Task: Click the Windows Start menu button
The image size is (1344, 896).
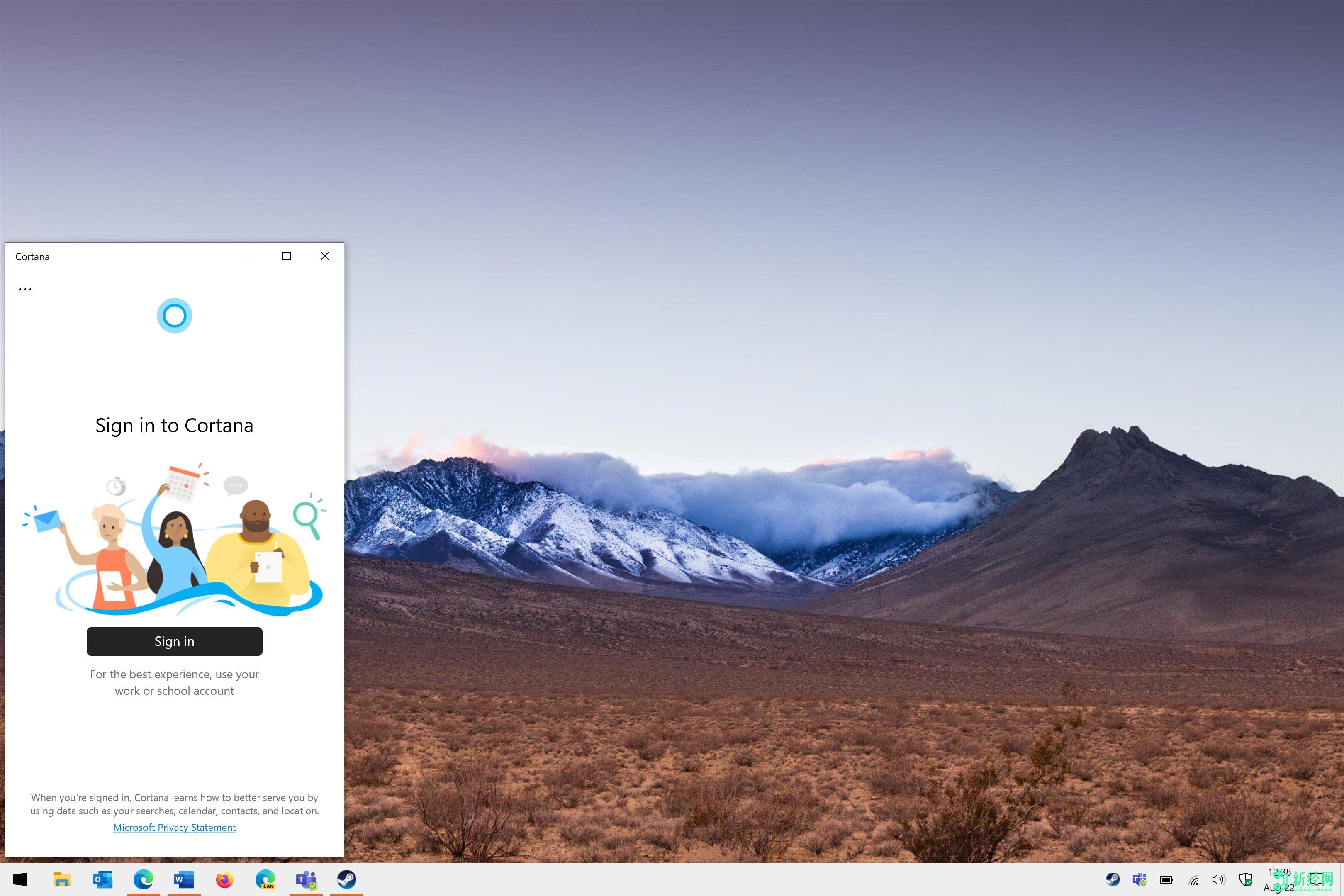Action: (18, 879)
